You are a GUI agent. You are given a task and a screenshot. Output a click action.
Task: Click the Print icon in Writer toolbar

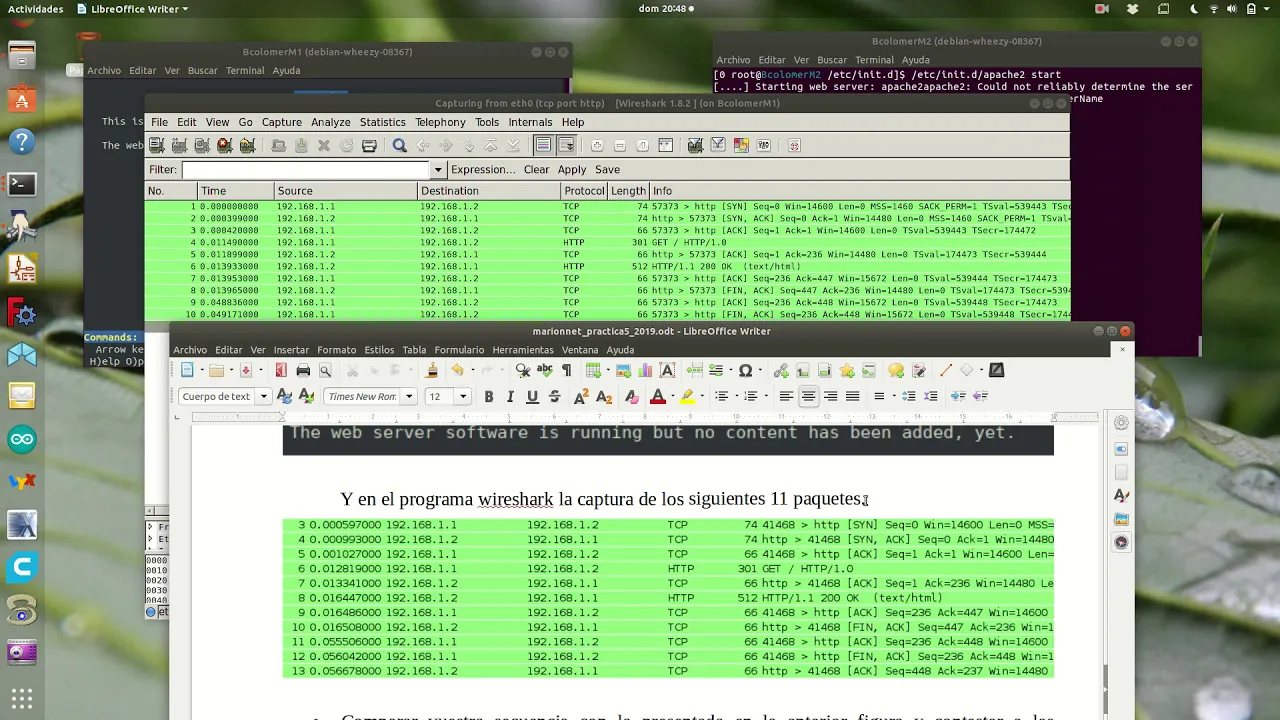click(x=303, y=370)
